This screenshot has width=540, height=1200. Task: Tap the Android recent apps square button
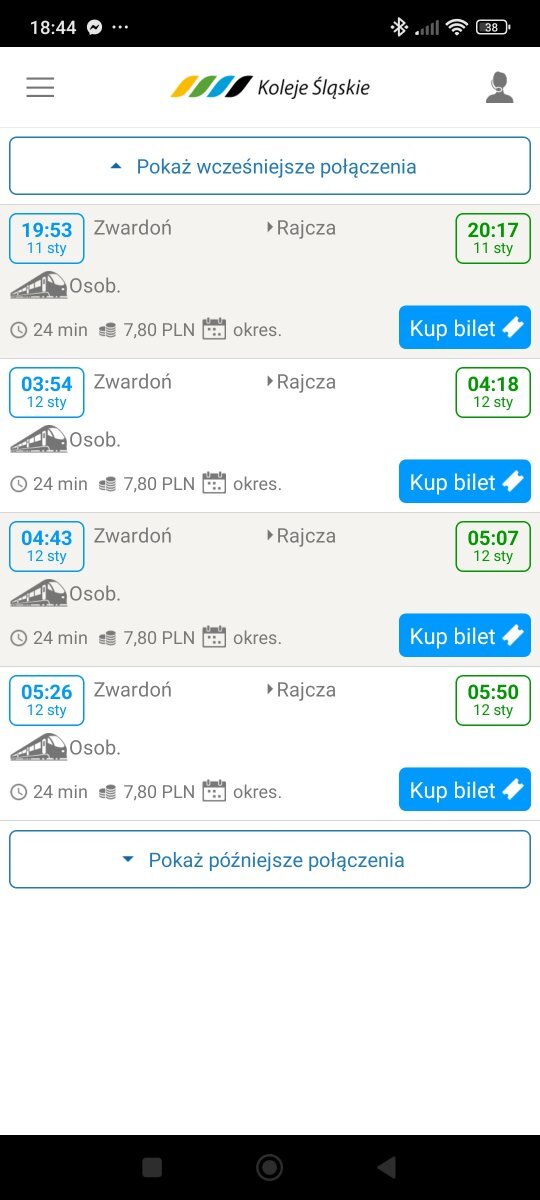pos(152,1167)
